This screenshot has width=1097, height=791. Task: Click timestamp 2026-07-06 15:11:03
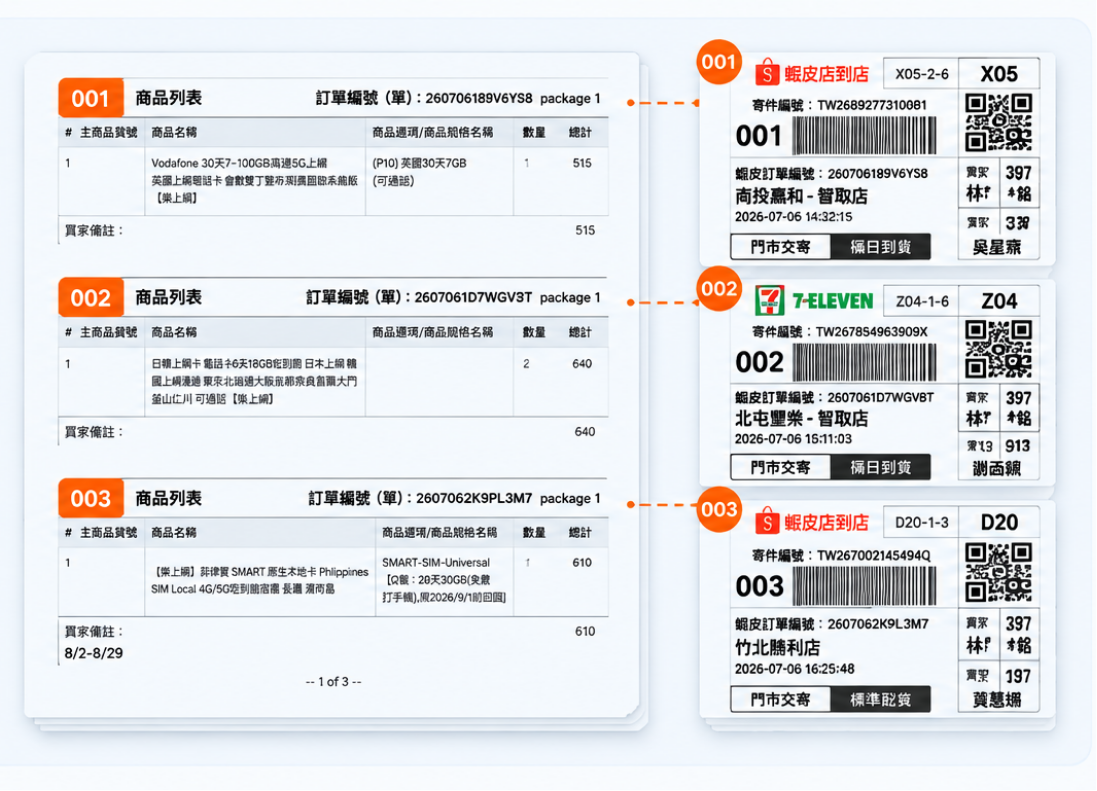[x=793, y=439]
